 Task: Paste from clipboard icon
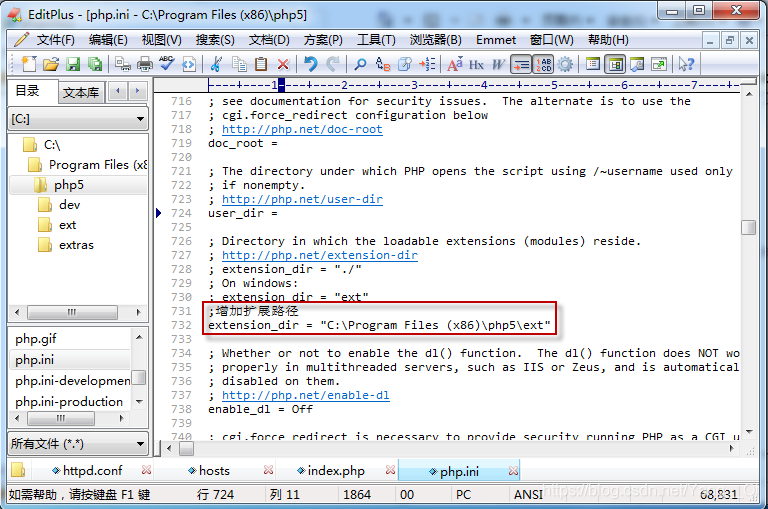[261, 64]
